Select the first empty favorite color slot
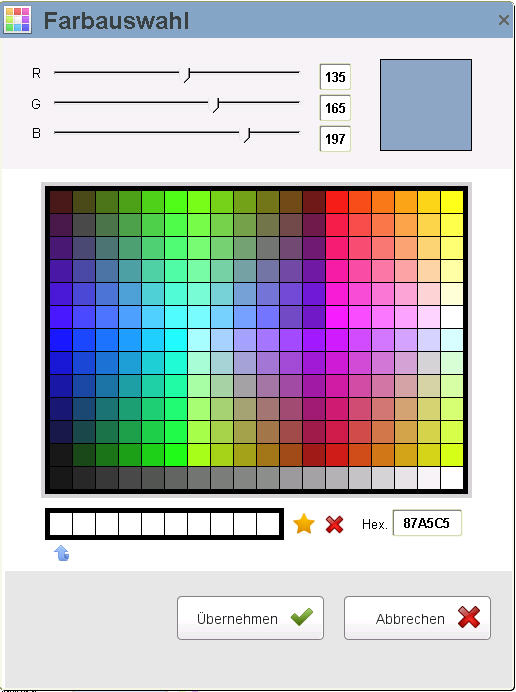The height and width of the screenshot is (692, 516). pos(61,524)
